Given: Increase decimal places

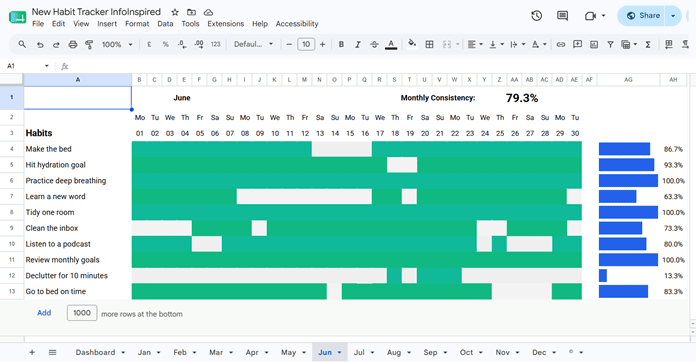Looking at the screenshot, I should pos(198,44).
